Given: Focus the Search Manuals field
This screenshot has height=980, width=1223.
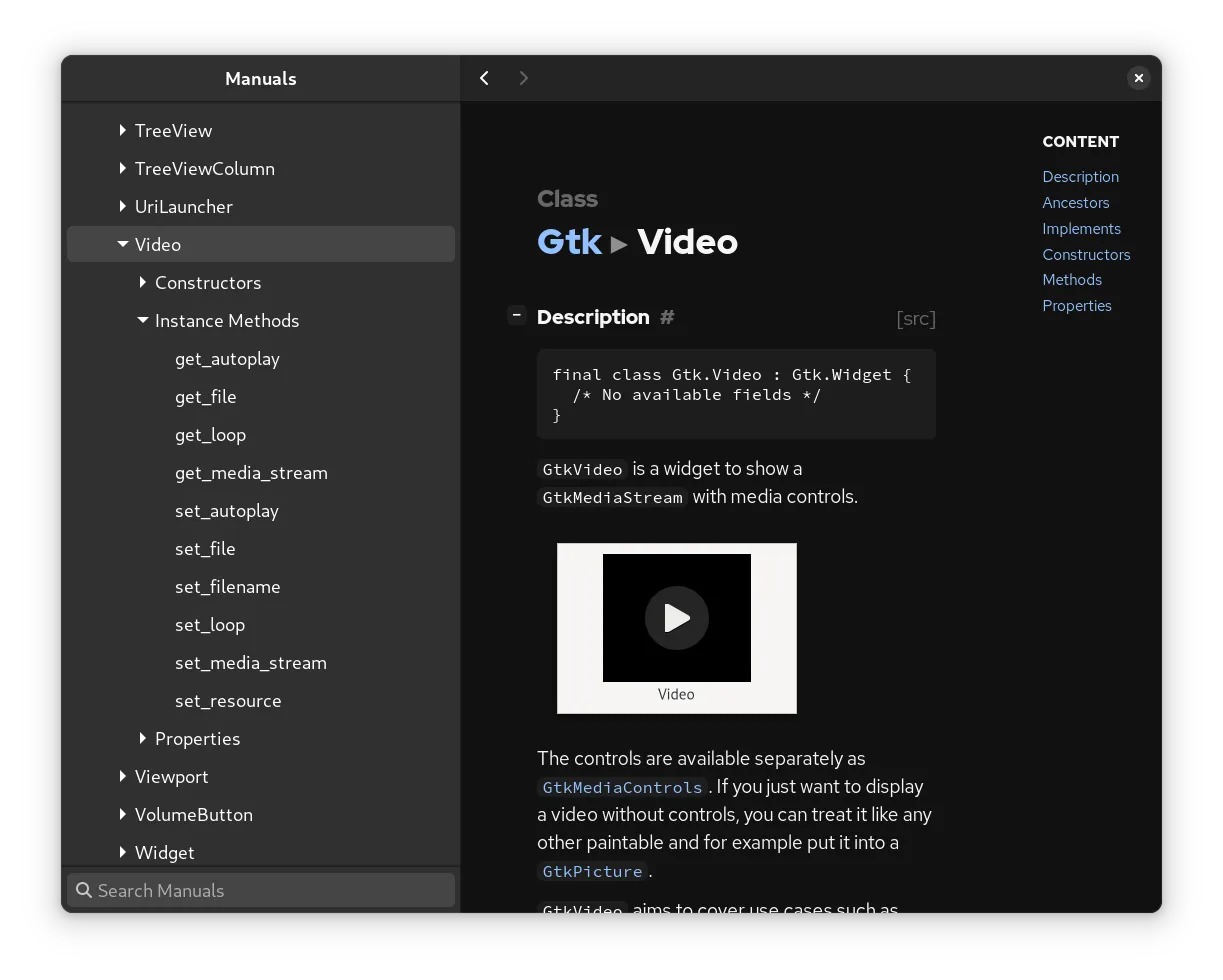Looking at the screenshot, I should click(261, 890).
